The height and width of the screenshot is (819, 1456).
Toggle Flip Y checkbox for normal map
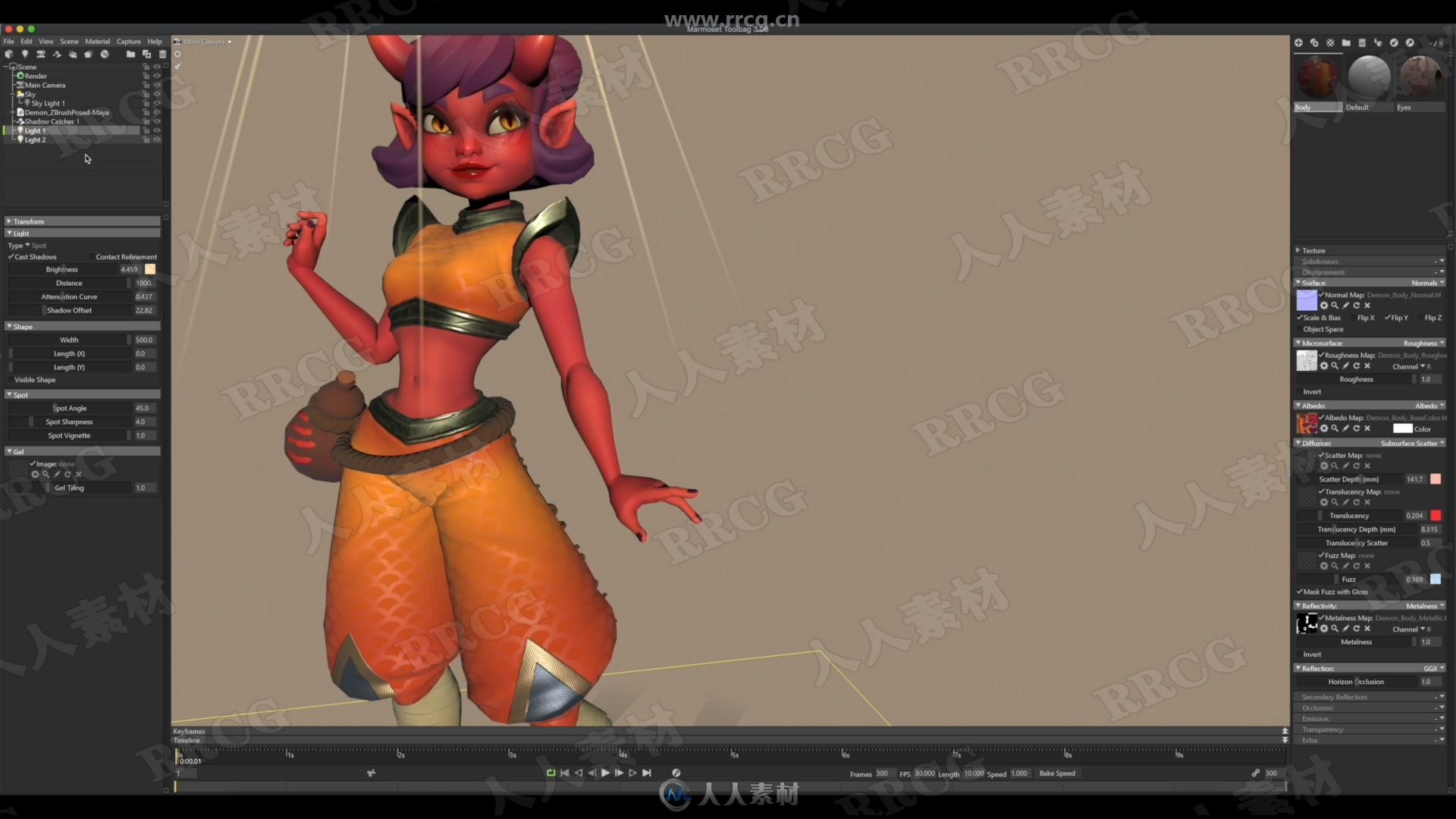pyautogui.click(x=1388, y=318)
